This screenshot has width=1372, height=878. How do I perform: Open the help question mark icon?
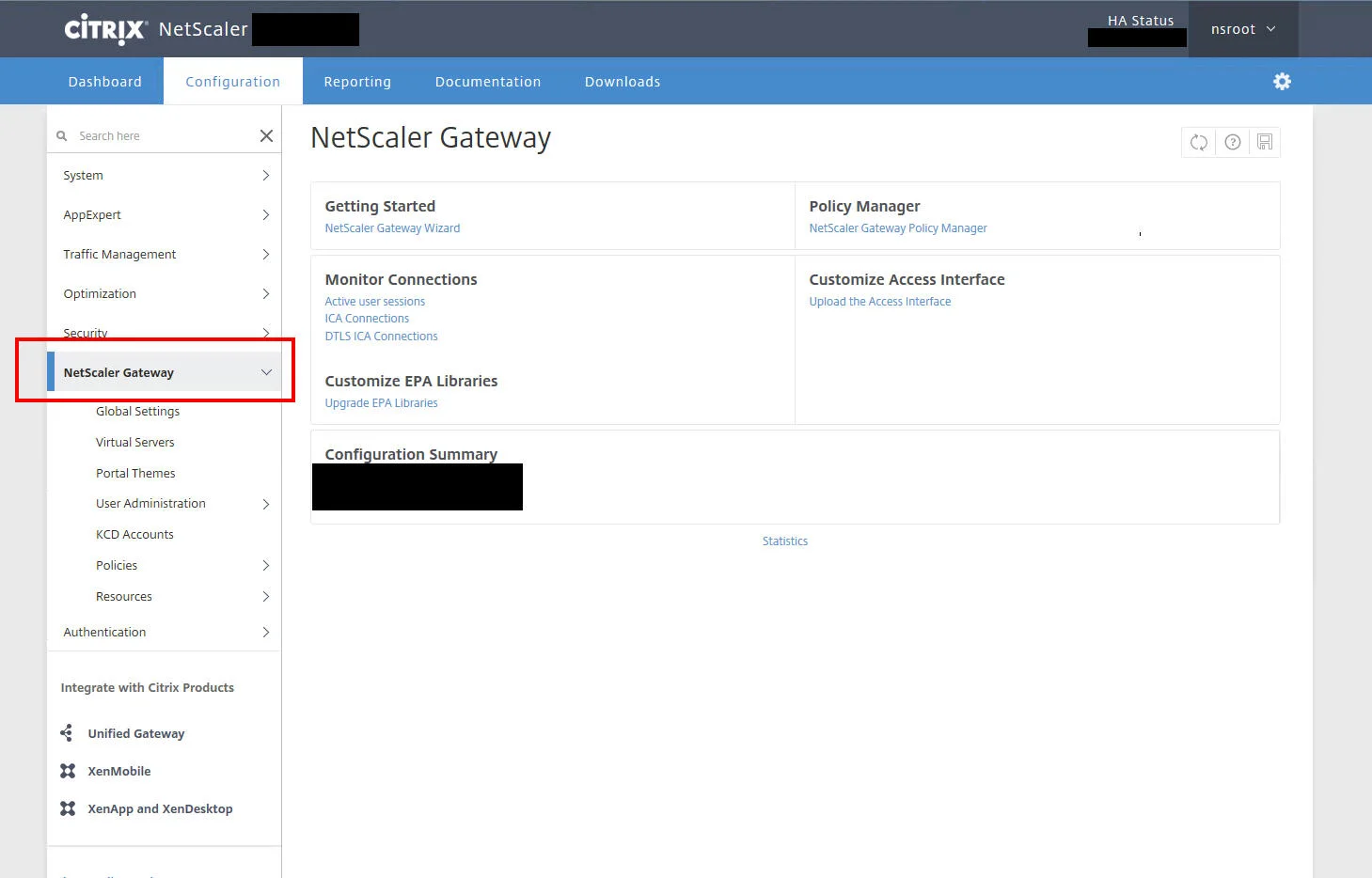tap(1232, 142)
